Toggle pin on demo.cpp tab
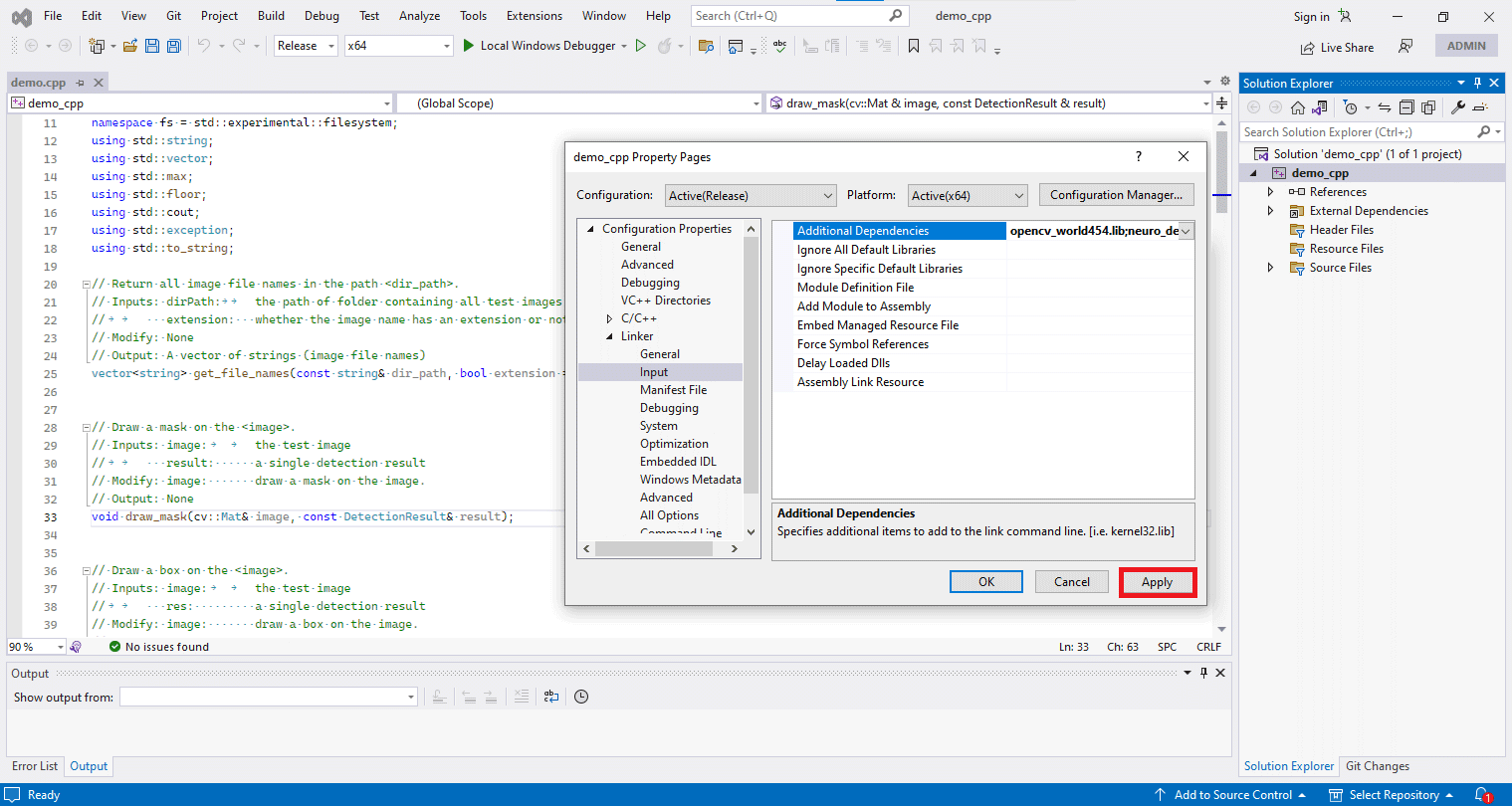Screen dimensions: 1512x806 coord(81,83)
